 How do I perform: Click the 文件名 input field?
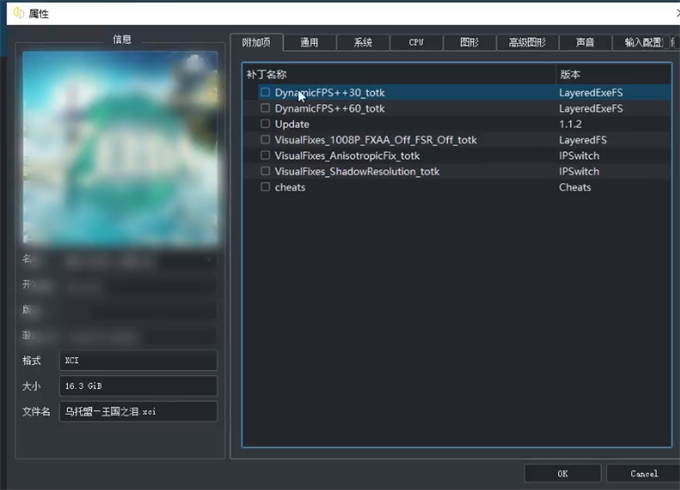pyautogui.click(x=137, y=411)
